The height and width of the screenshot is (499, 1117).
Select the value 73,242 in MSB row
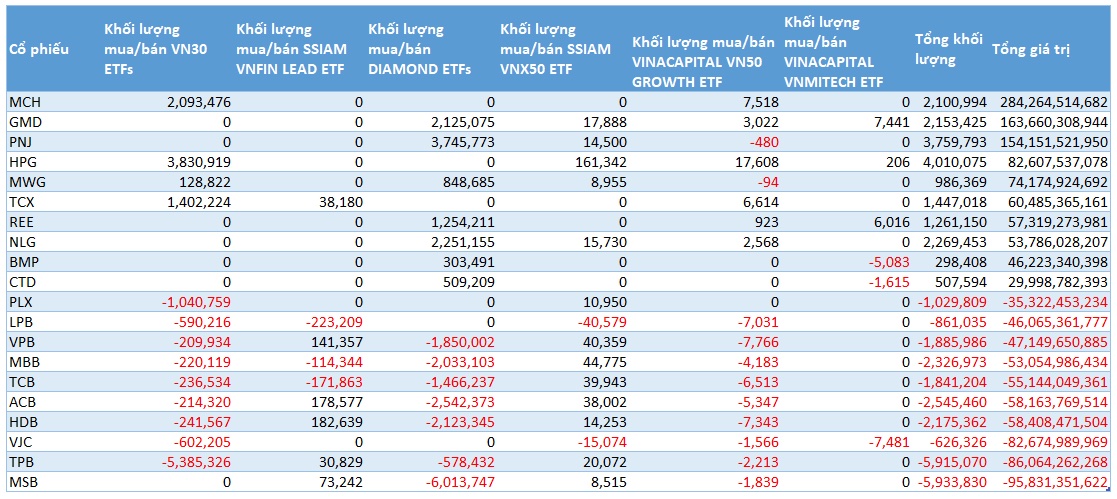click(342, 480)
